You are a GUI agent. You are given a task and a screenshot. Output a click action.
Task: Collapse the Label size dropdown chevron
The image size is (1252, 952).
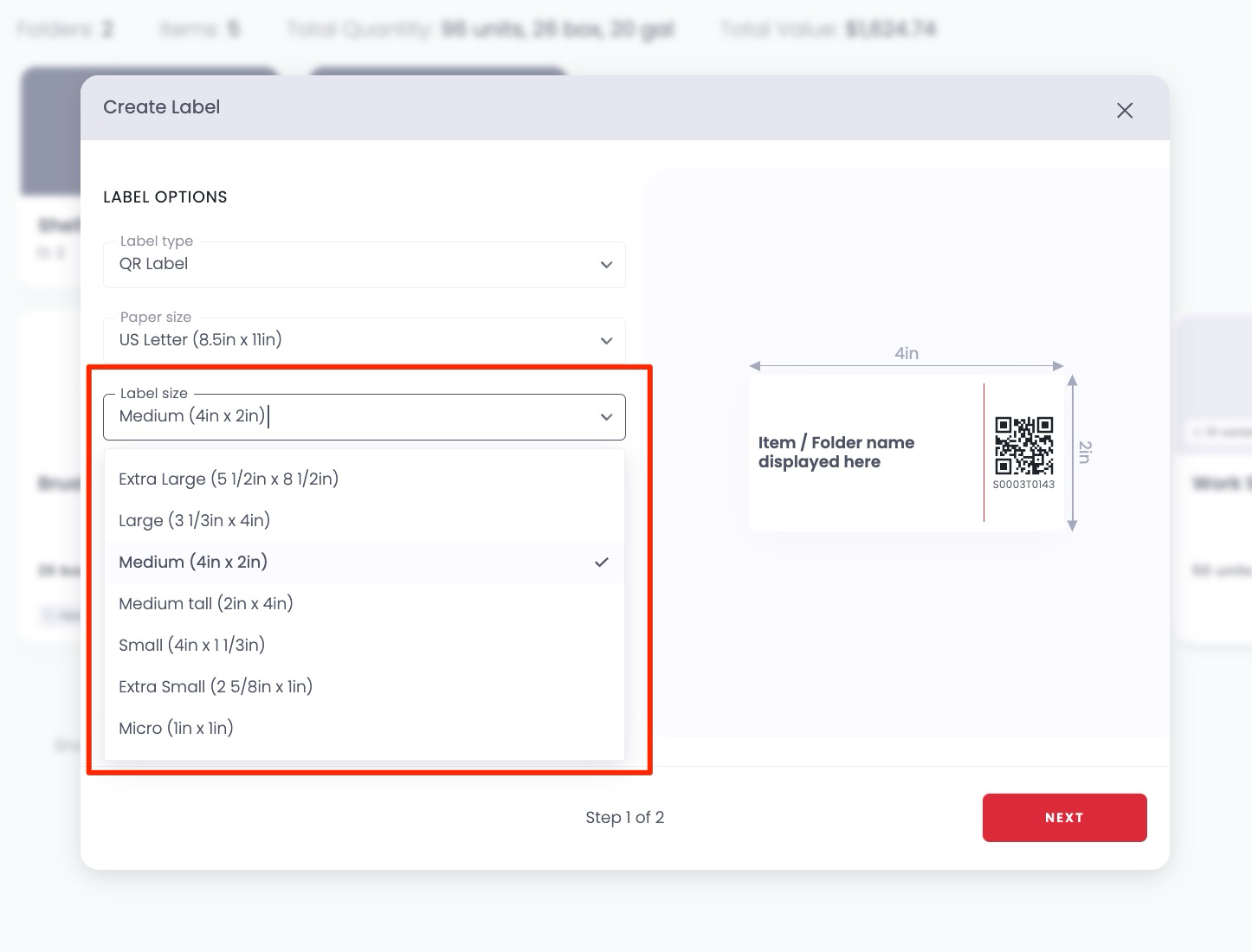point(606,417)
